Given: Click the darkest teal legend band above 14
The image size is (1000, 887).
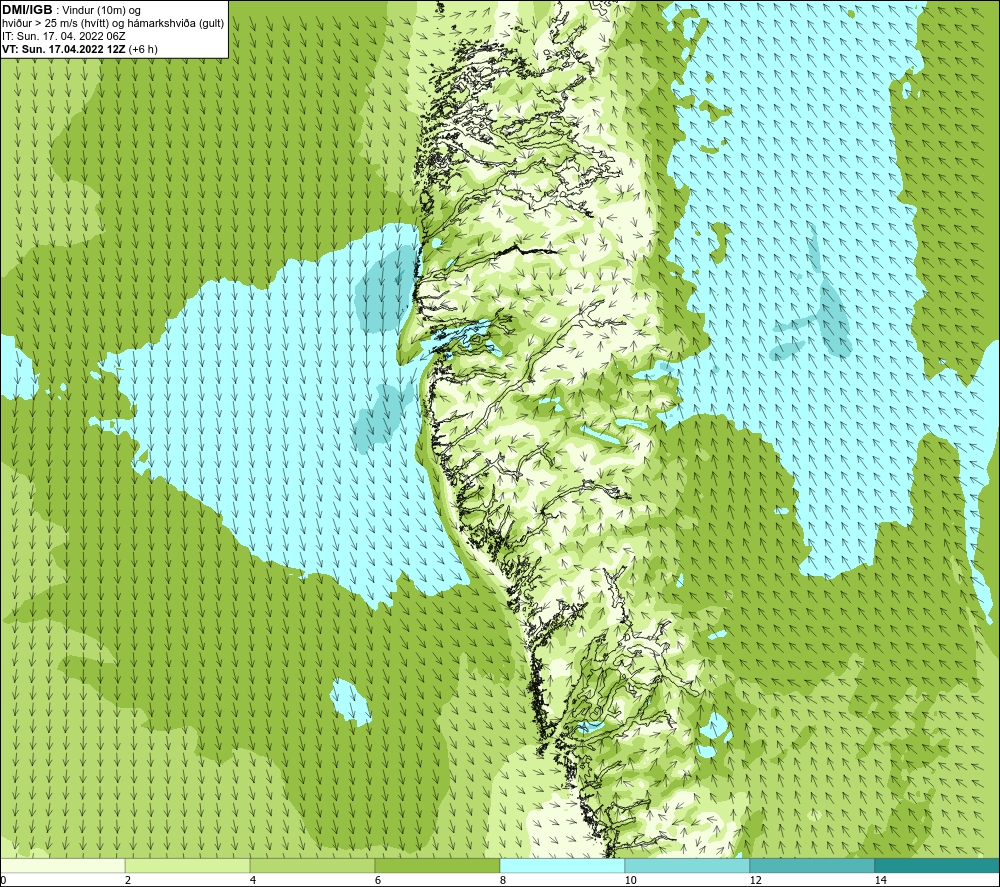Looking at the screenshot, I should click(x=937, y=865).
